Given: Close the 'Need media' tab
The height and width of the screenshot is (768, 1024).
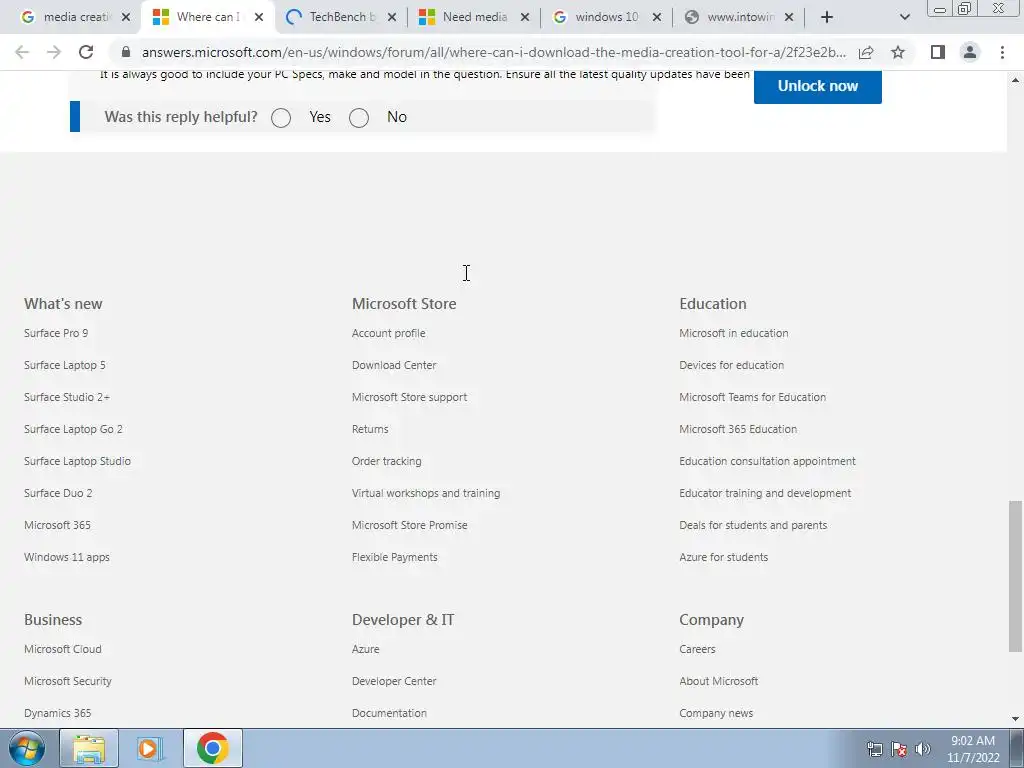Looking at the screenshot, I should tap(524, 17).
